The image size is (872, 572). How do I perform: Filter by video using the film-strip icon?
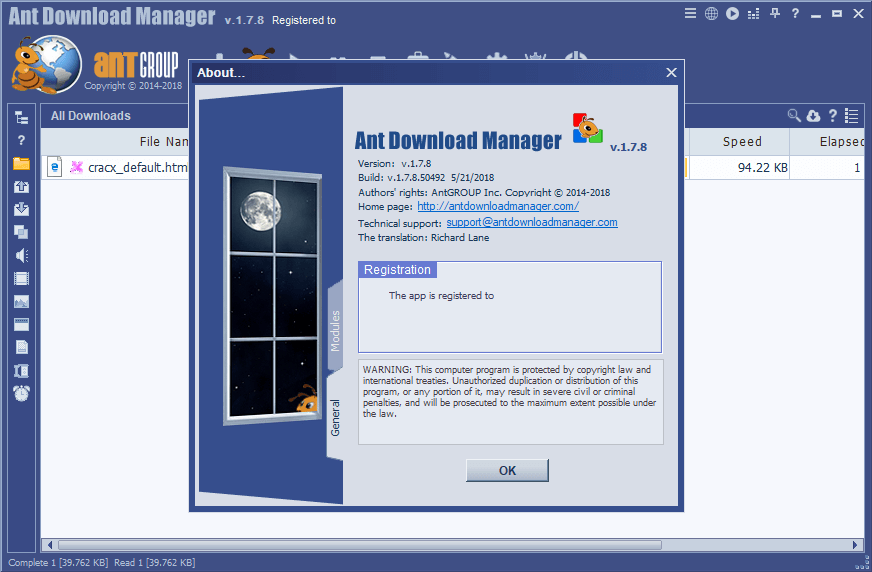pos(21,278)
